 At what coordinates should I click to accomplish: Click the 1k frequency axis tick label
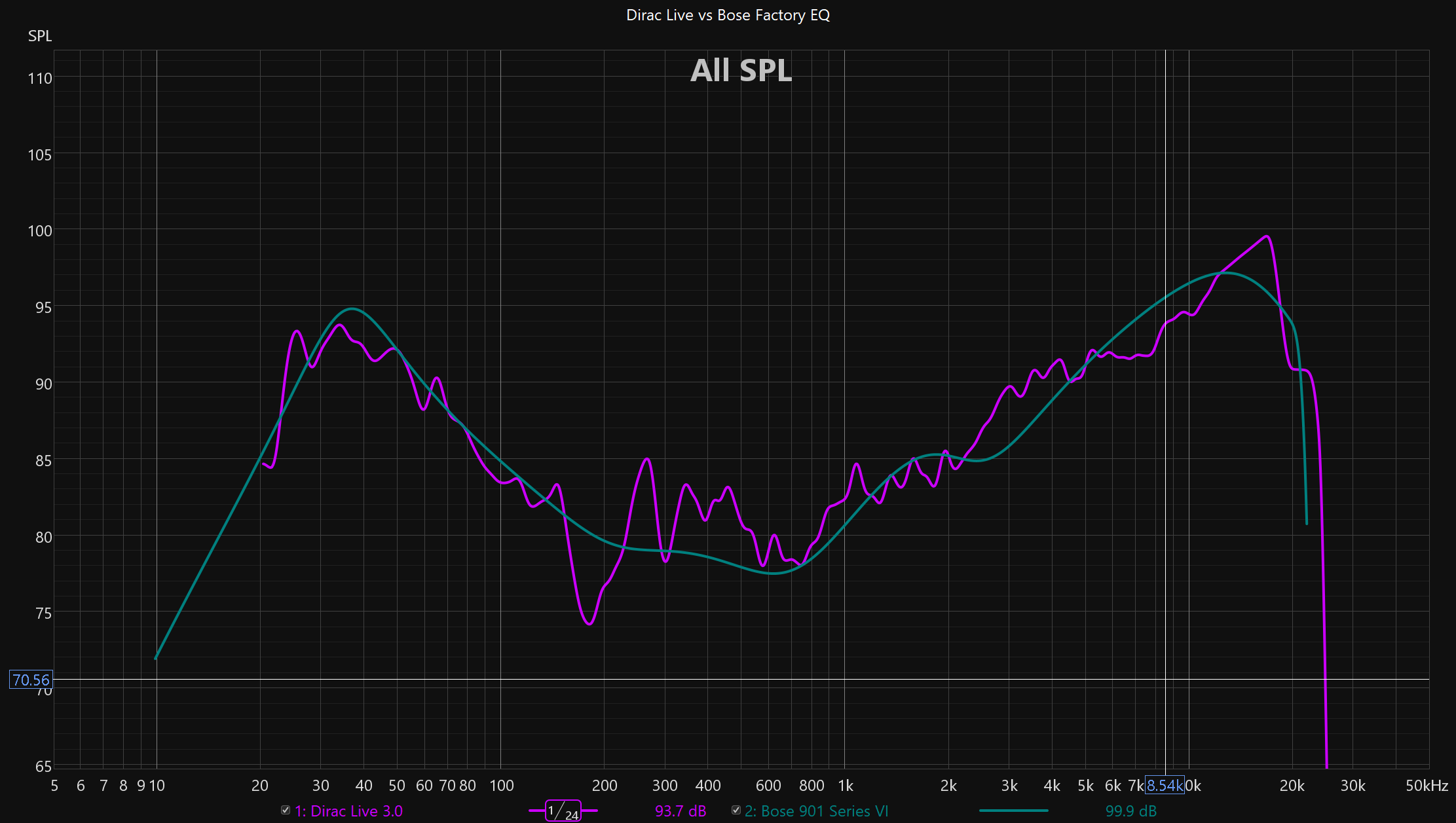[845, 786]
